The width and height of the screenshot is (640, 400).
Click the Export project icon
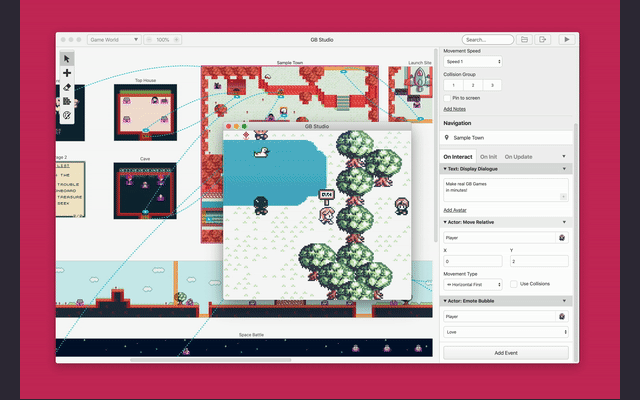542,40
